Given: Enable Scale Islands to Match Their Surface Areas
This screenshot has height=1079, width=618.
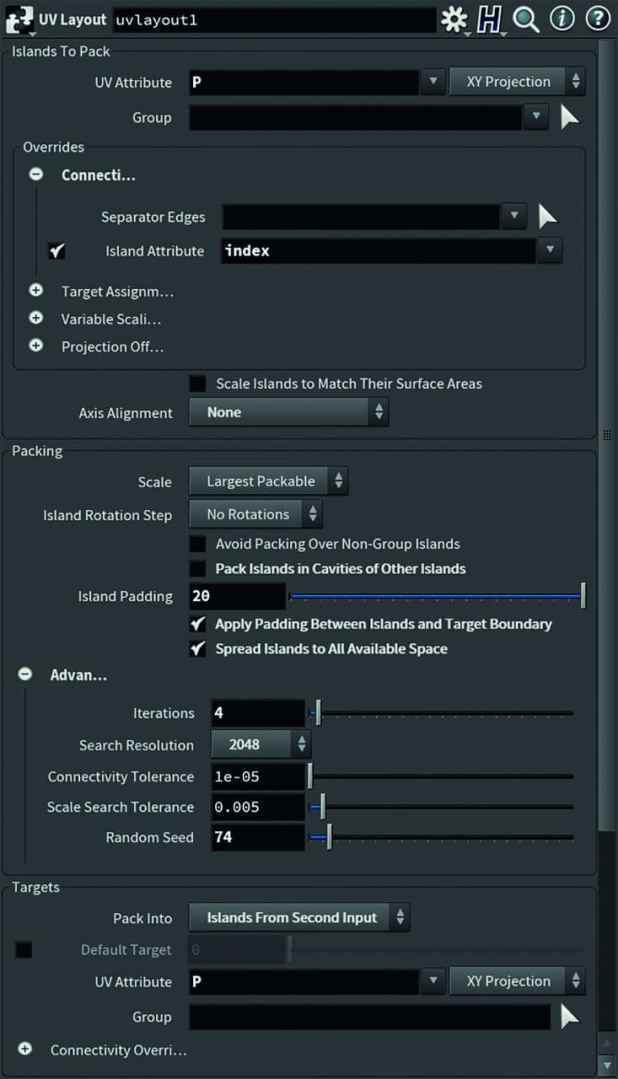Looking at the screenshot, I should (x=197, y=383).
